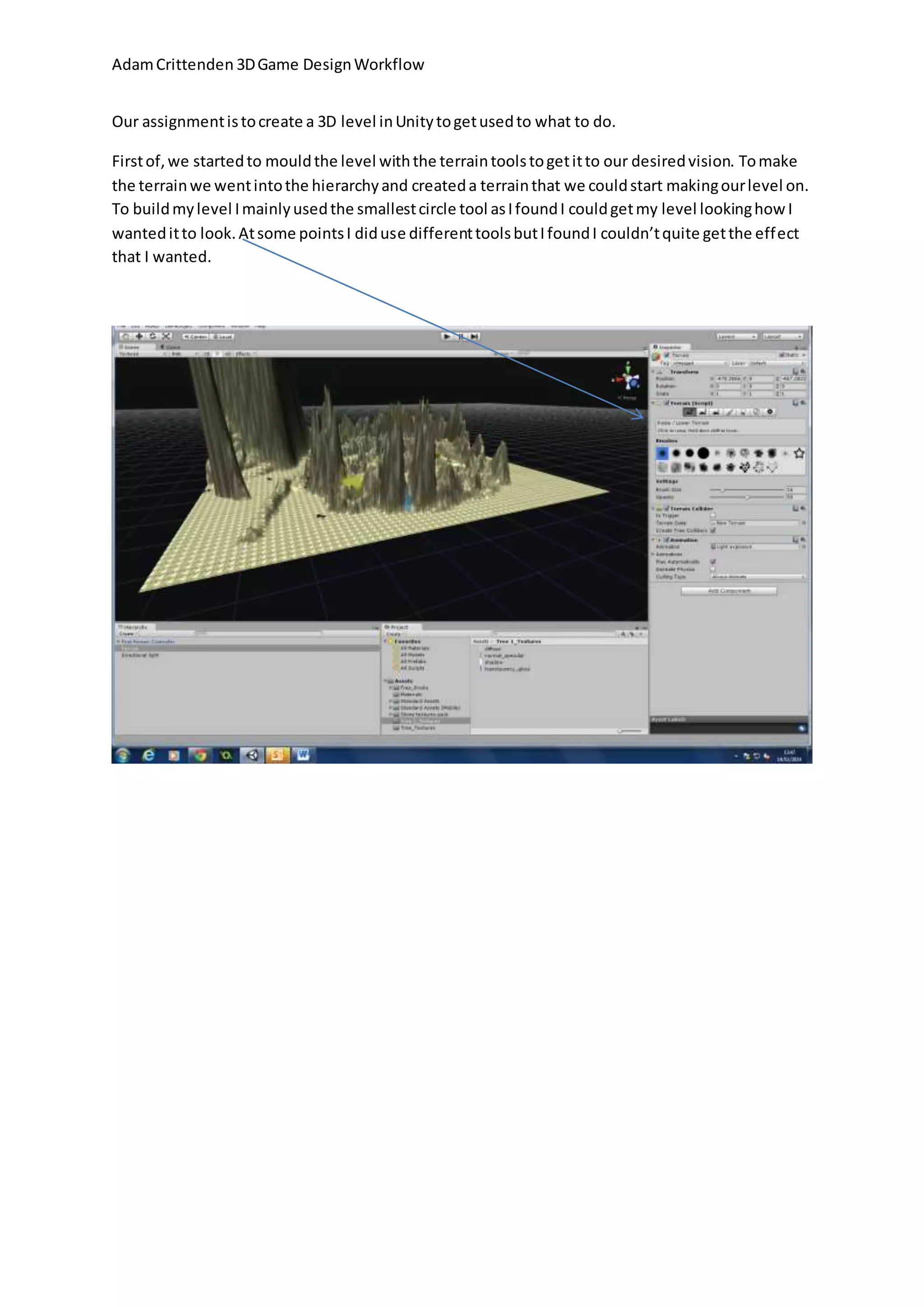The height and width of the screenshot is (1307, 924).
Task: Click the Play button
Action: (447, 336)
